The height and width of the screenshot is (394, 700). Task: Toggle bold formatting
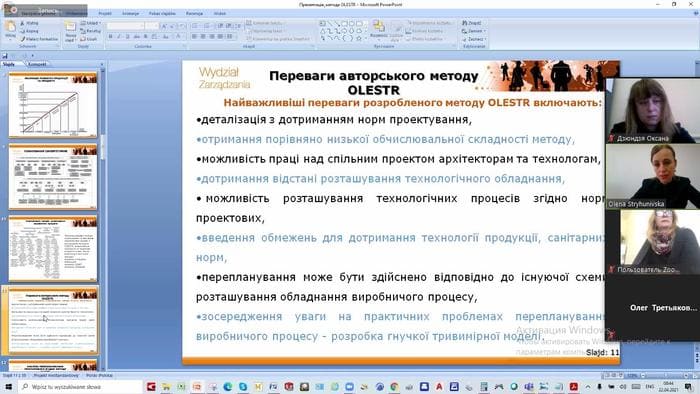111,37
